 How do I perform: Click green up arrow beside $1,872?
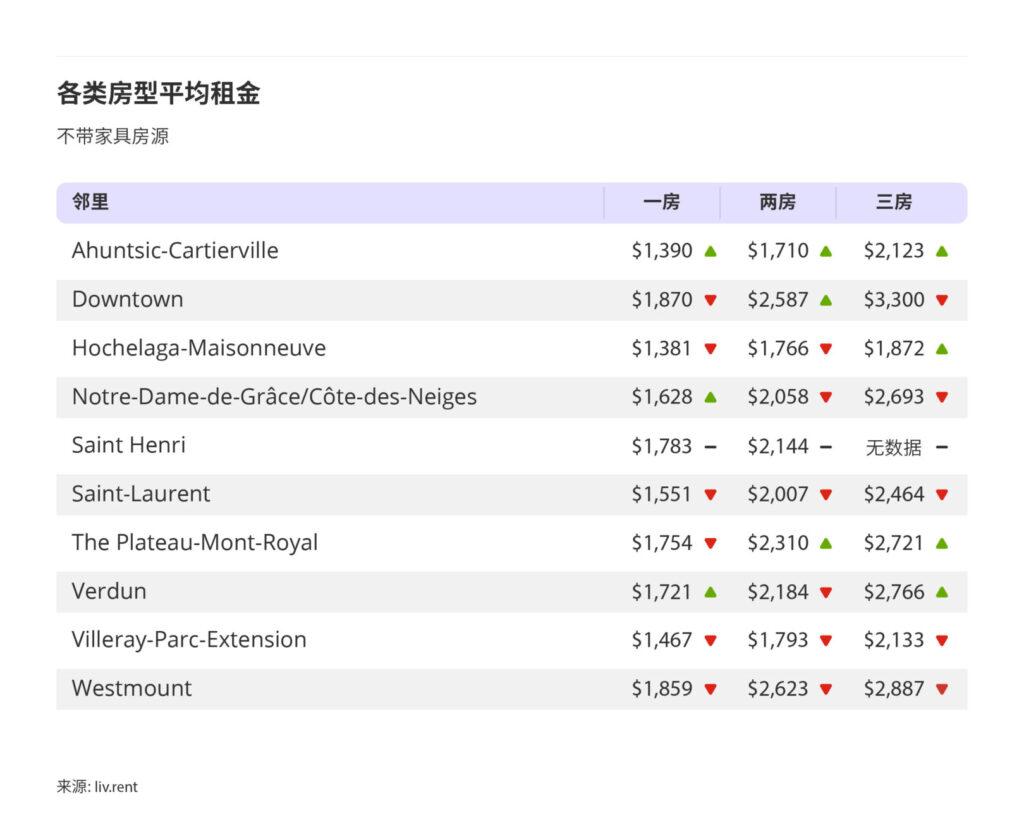coord(942,349)
